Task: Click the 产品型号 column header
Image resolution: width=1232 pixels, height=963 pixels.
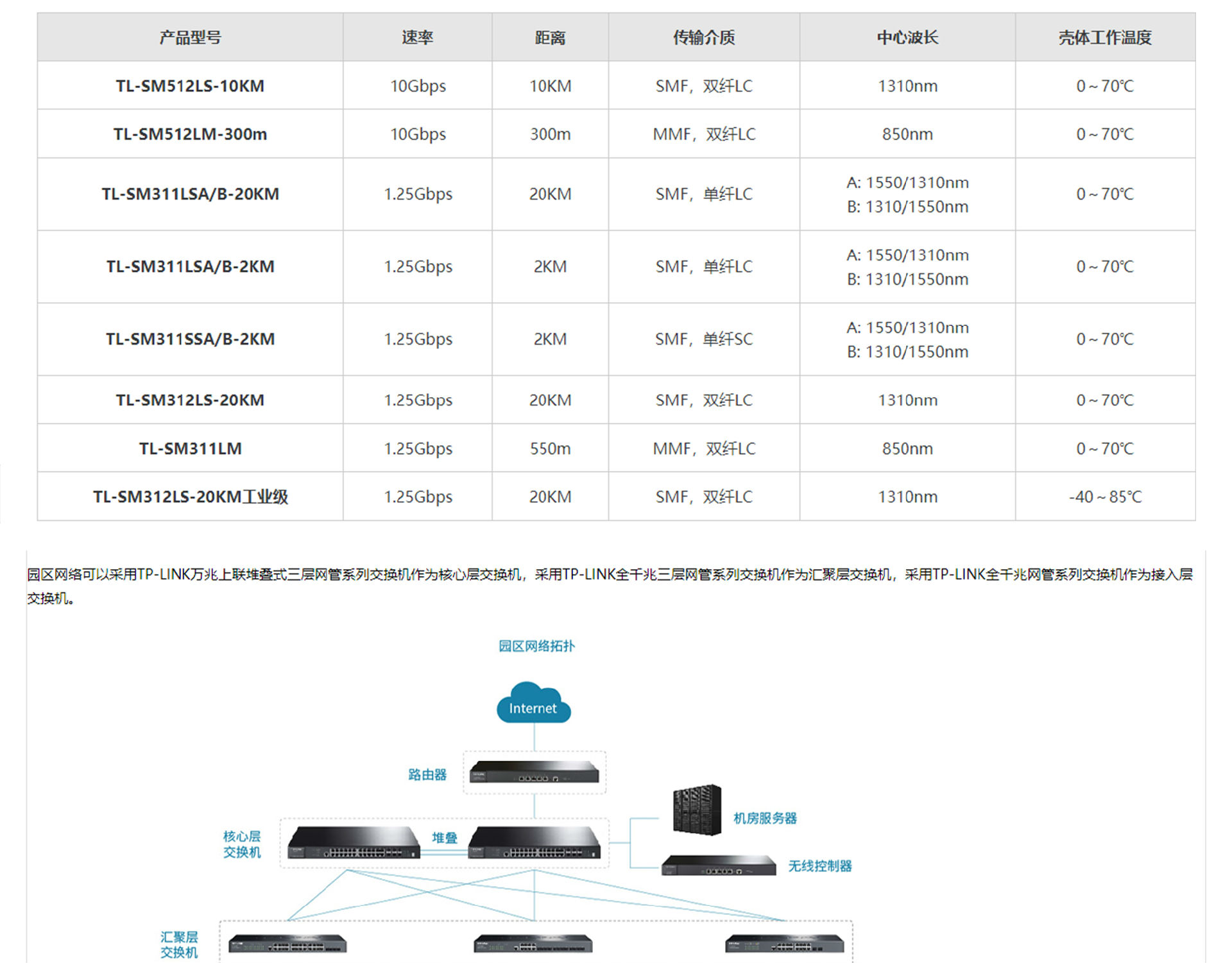Action: [190, 37]
